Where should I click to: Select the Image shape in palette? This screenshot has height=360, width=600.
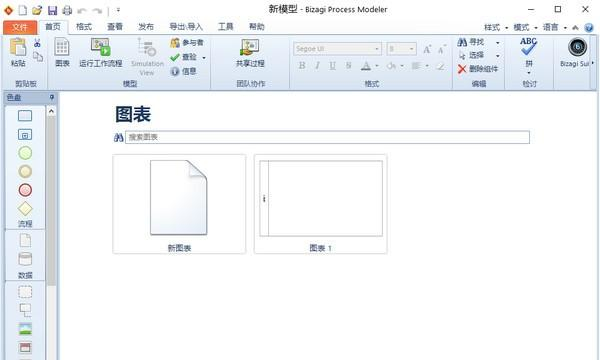25,329
